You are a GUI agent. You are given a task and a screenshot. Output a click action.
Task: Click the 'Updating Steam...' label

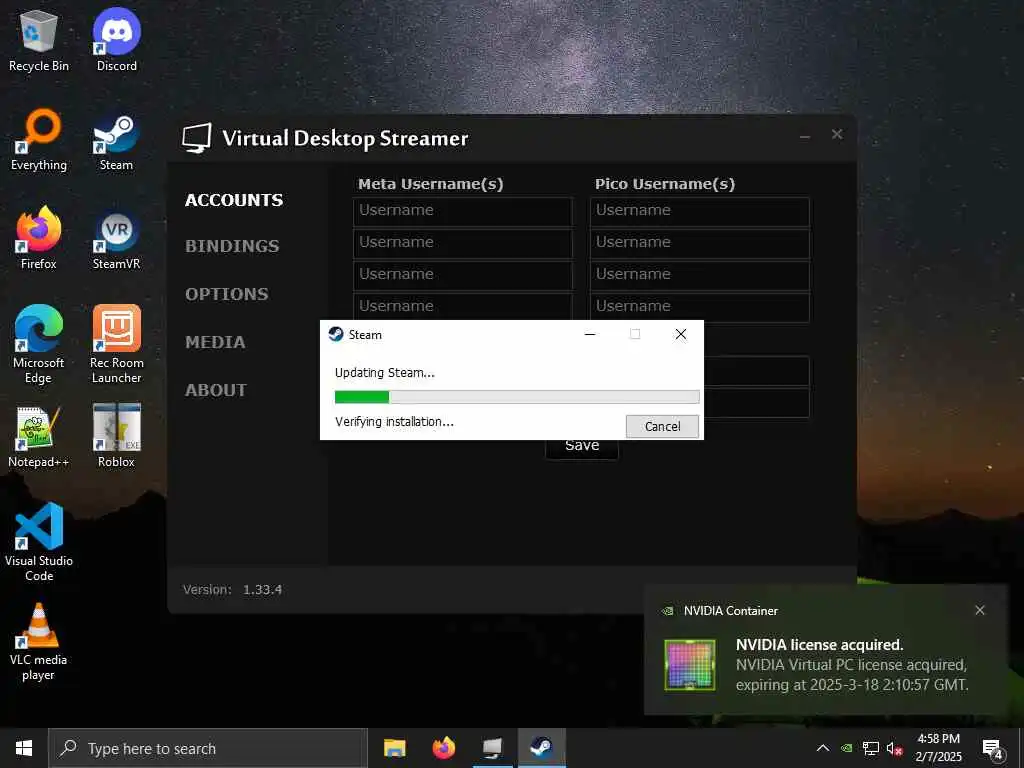pyautogui.click(x=385, y=373)
